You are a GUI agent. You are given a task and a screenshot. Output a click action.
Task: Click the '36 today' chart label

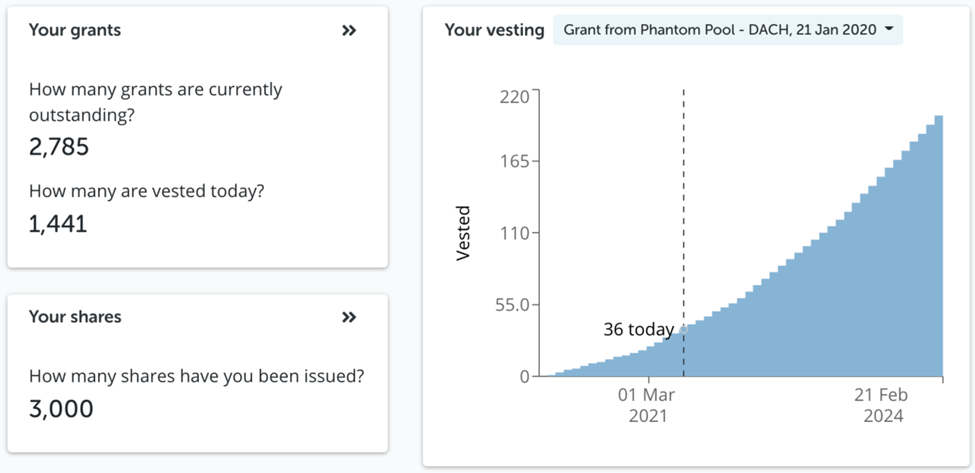click(x=638, y=329)
